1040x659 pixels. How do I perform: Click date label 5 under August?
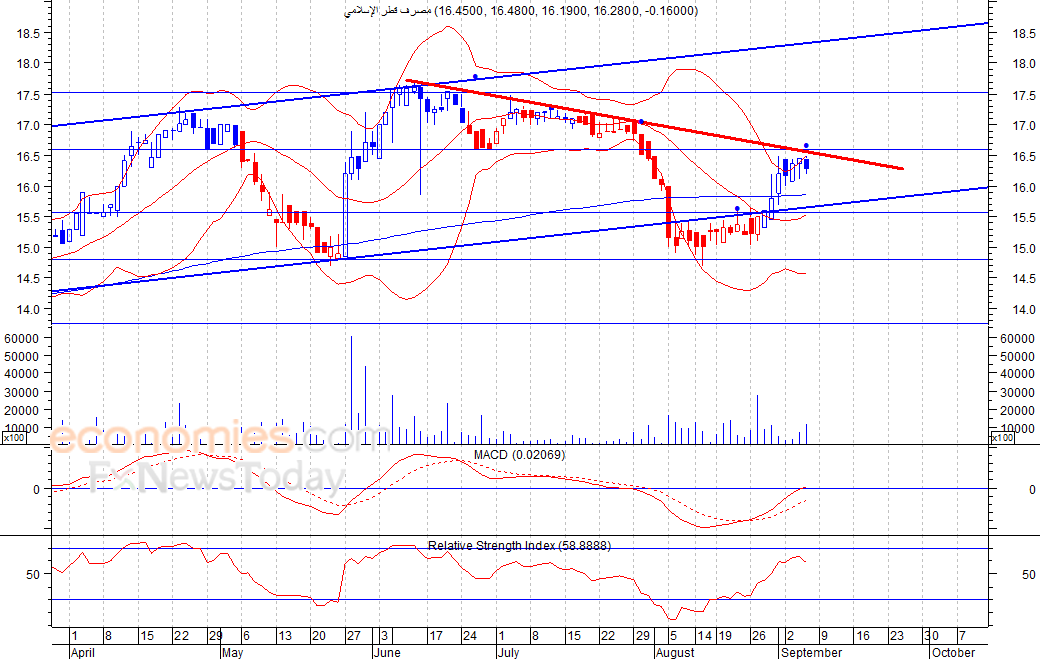(673, 636)
